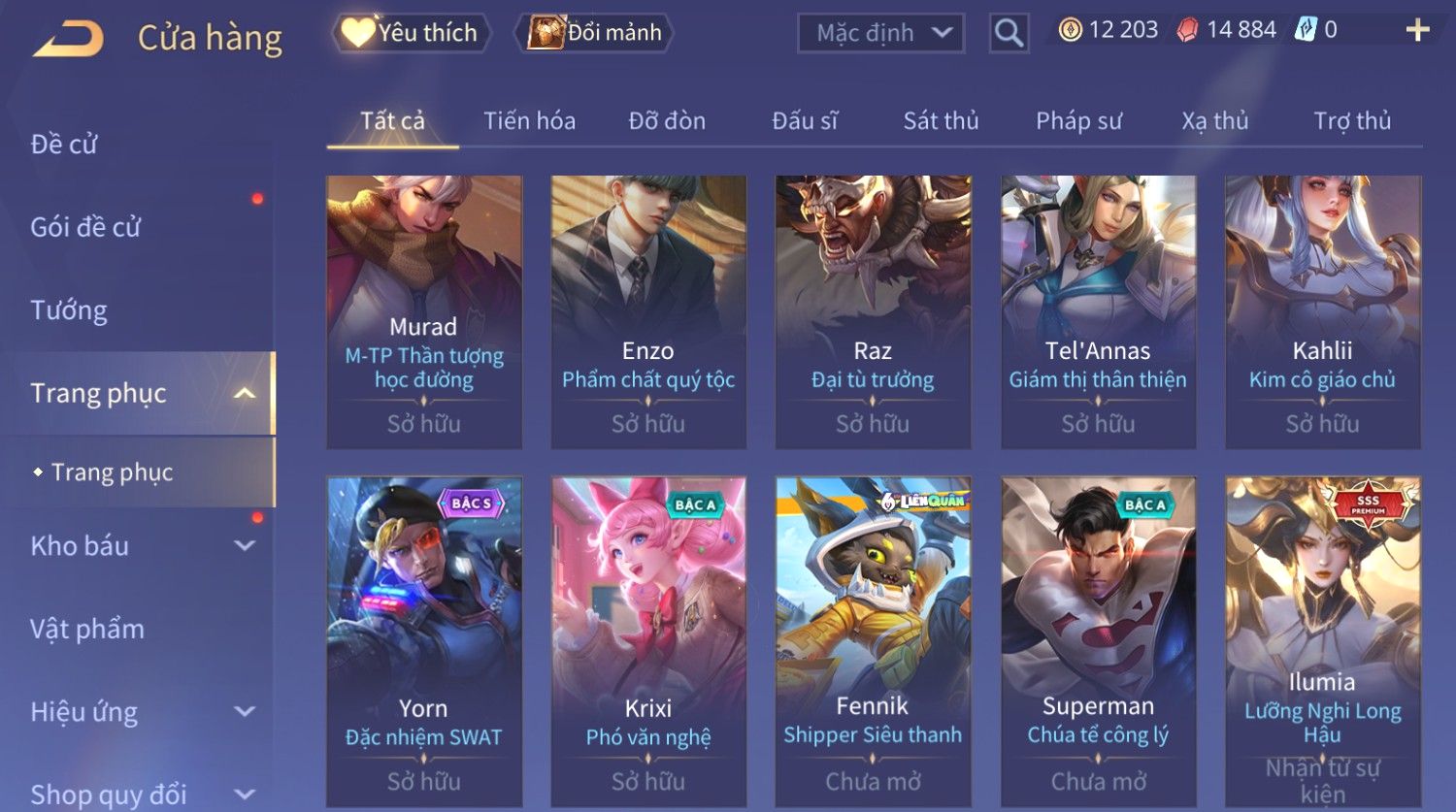Click the heart icon on Yêu thích

tap(357, 32)
